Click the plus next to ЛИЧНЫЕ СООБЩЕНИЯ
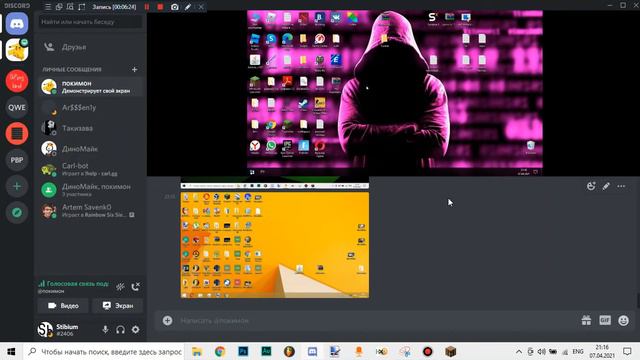The image size is (640, 360). [134, 69]
